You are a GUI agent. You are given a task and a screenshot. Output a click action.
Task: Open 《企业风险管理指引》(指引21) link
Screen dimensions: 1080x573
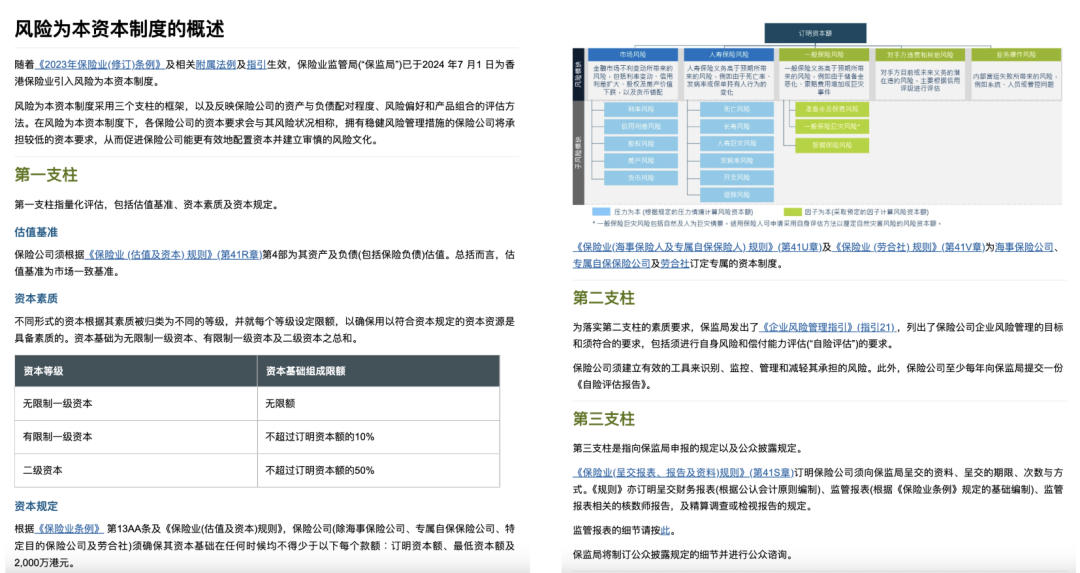[829, 327]
